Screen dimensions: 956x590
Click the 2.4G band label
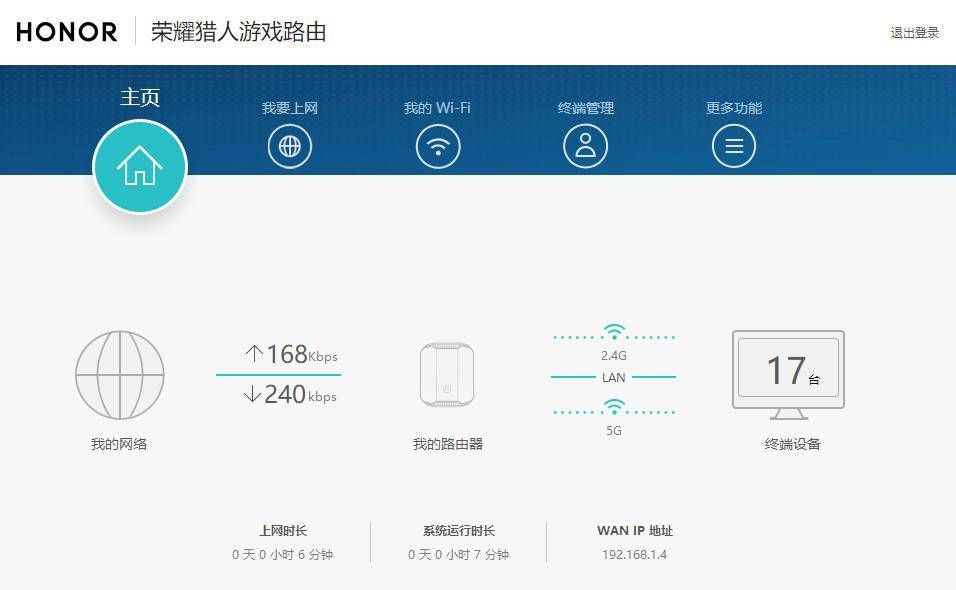click(613, 355)
